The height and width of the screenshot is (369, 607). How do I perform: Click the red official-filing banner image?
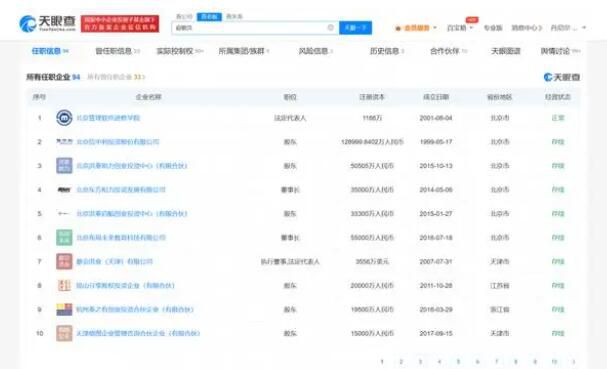[x=120, y=24]
